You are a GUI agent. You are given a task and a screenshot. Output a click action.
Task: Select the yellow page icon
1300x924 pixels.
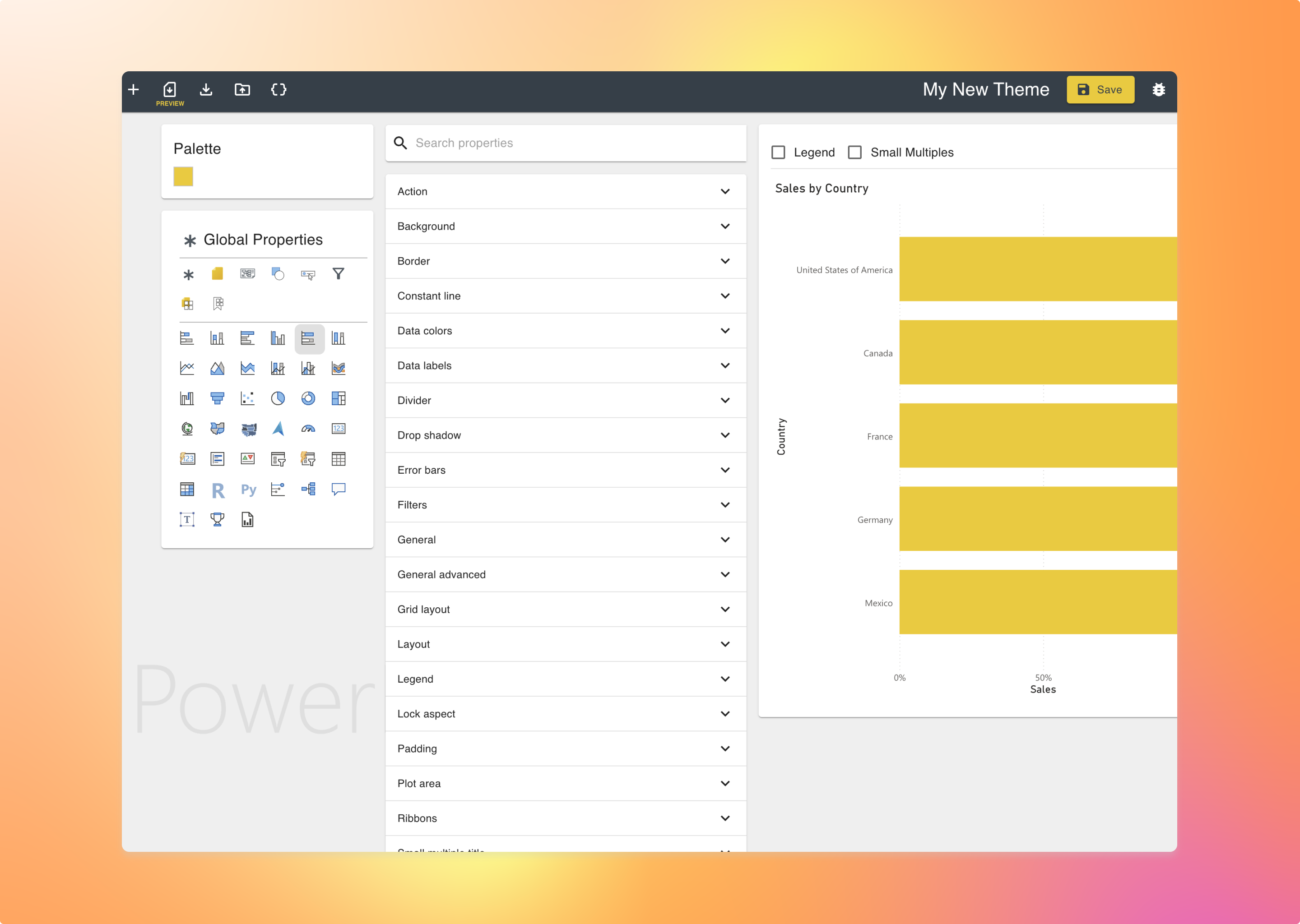(218, 274)
